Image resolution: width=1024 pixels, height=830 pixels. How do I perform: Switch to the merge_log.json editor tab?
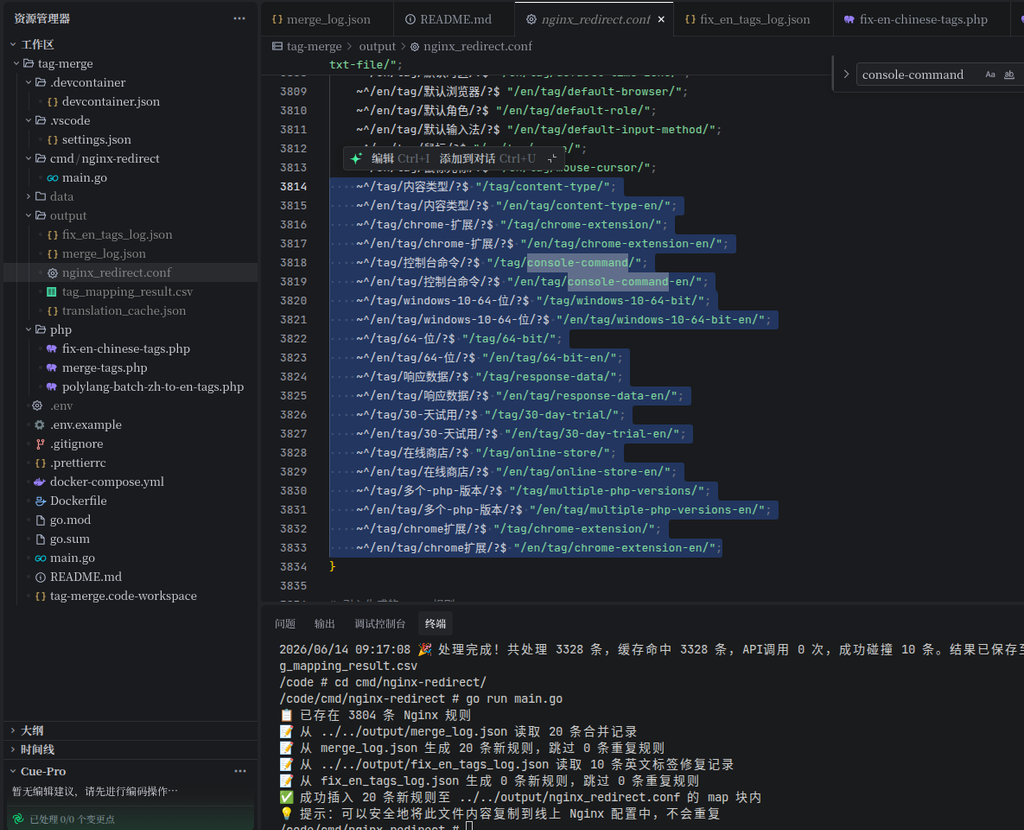pyautogui.click(x=327, y=20)
